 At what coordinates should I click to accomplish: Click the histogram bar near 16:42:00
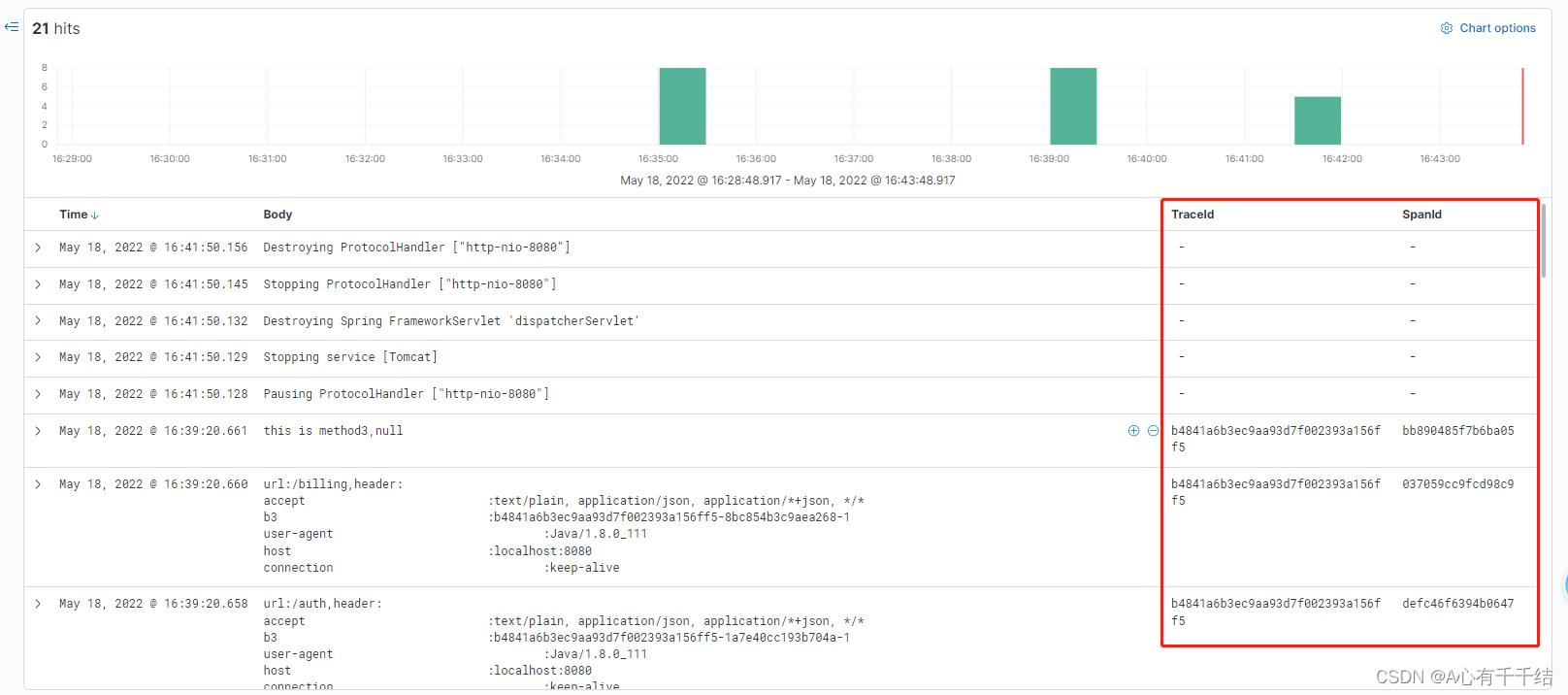pos(1318,120)
